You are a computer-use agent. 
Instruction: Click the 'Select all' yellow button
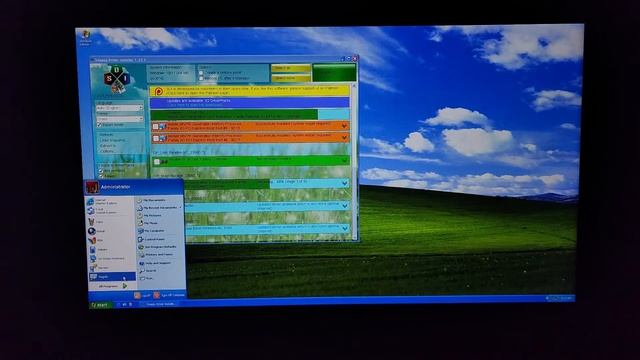tap(291, 68)
